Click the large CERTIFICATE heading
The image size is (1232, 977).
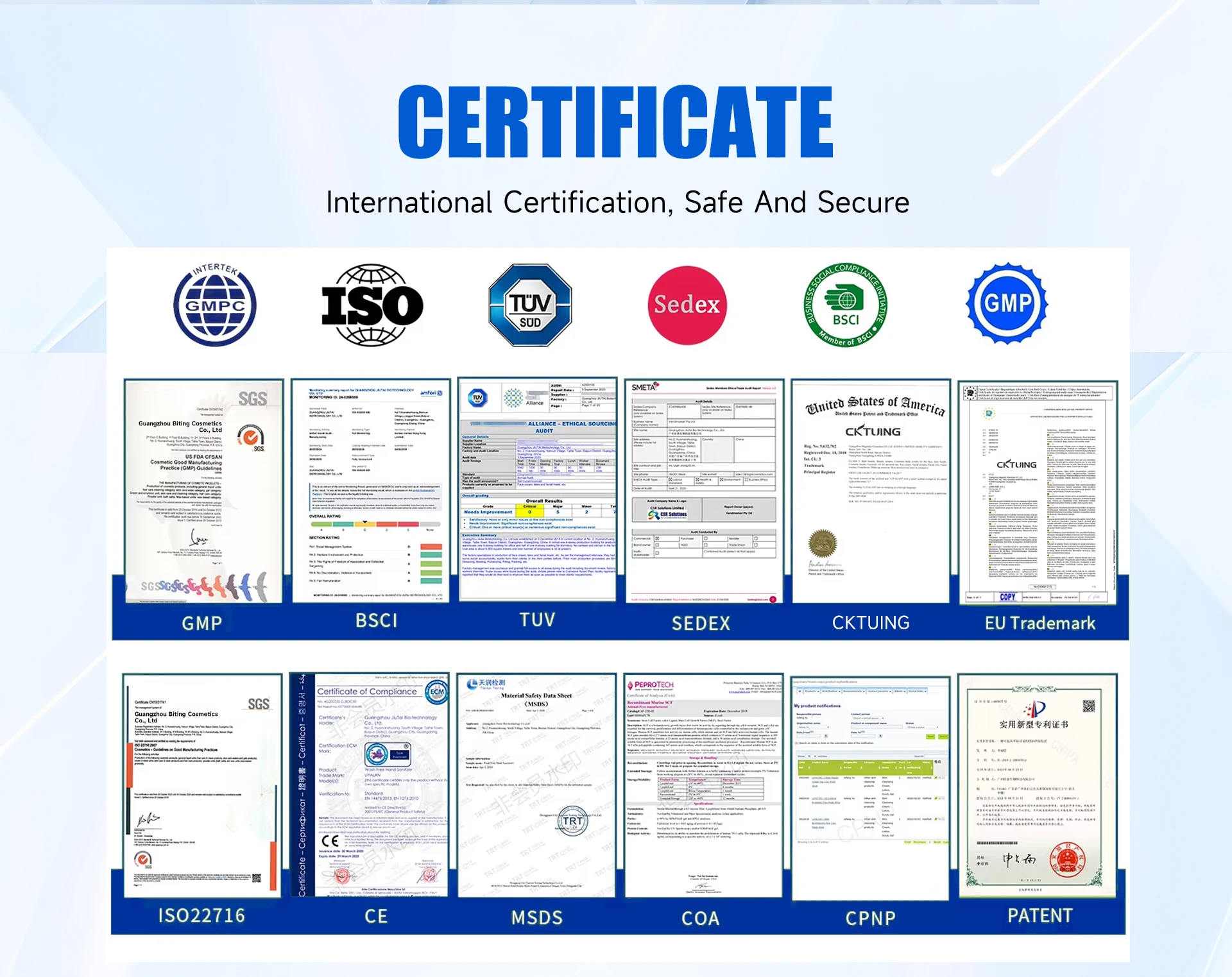[x=615, y=122]
